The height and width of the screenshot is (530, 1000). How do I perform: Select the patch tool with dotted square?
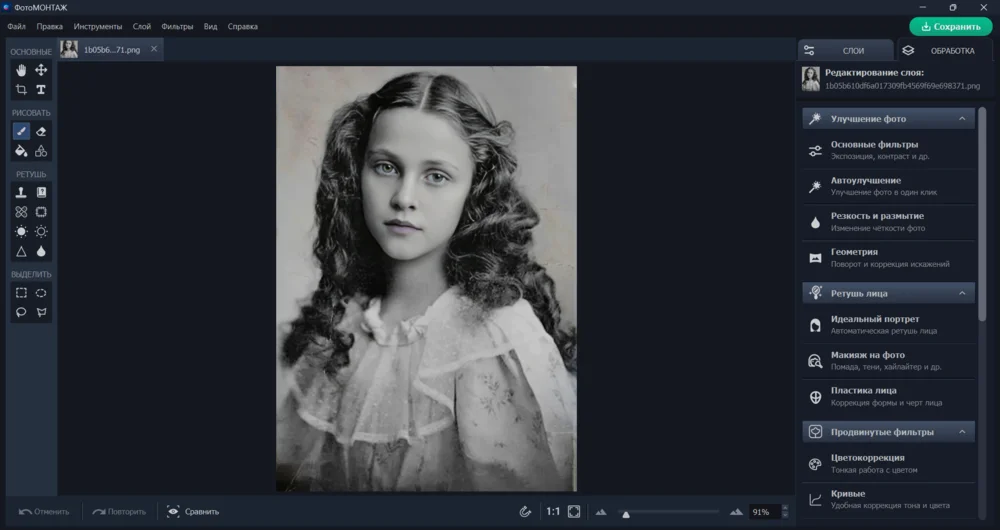(41, 212)
